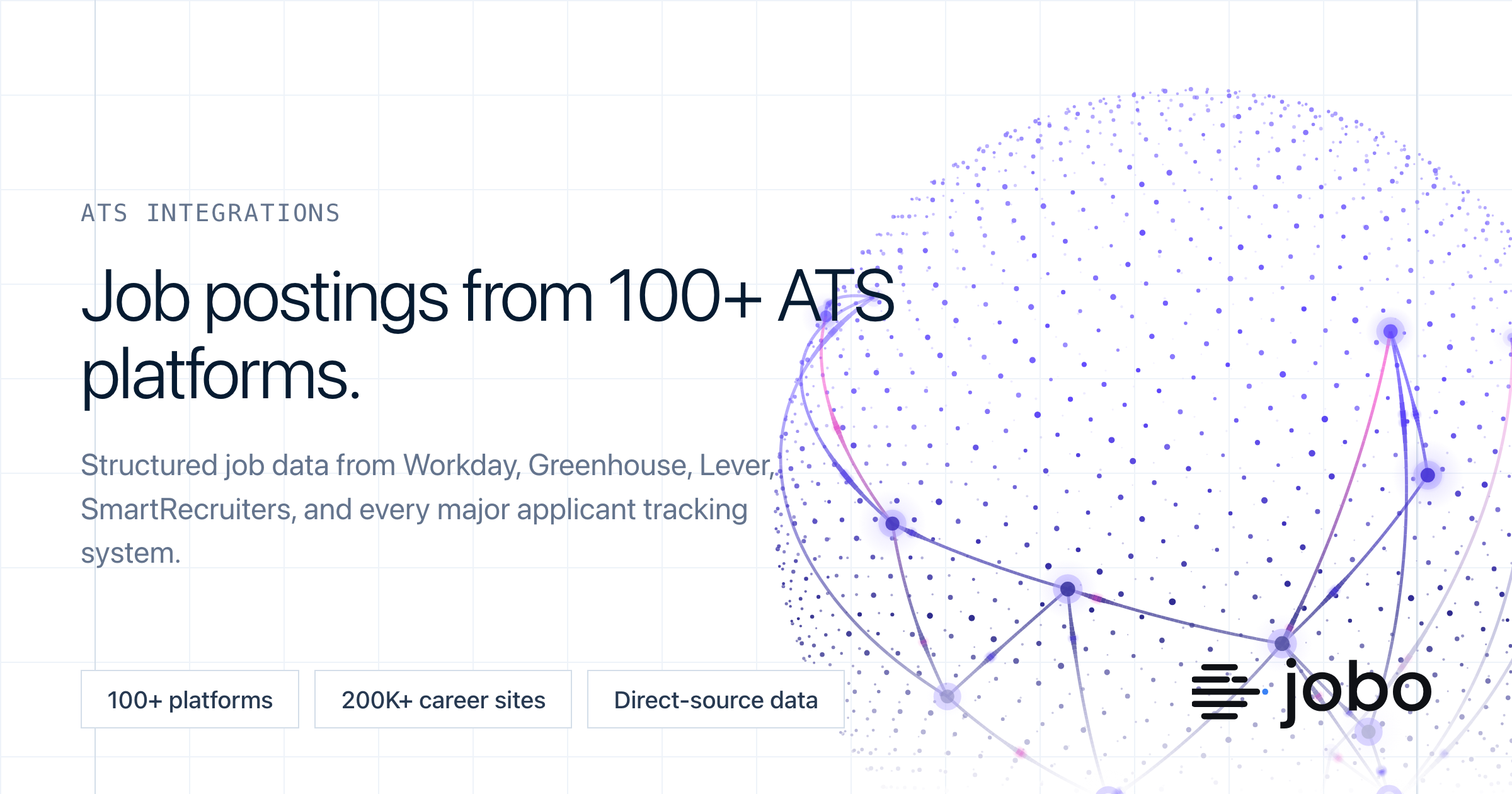Select the "Direct-source data" badge

716,699
